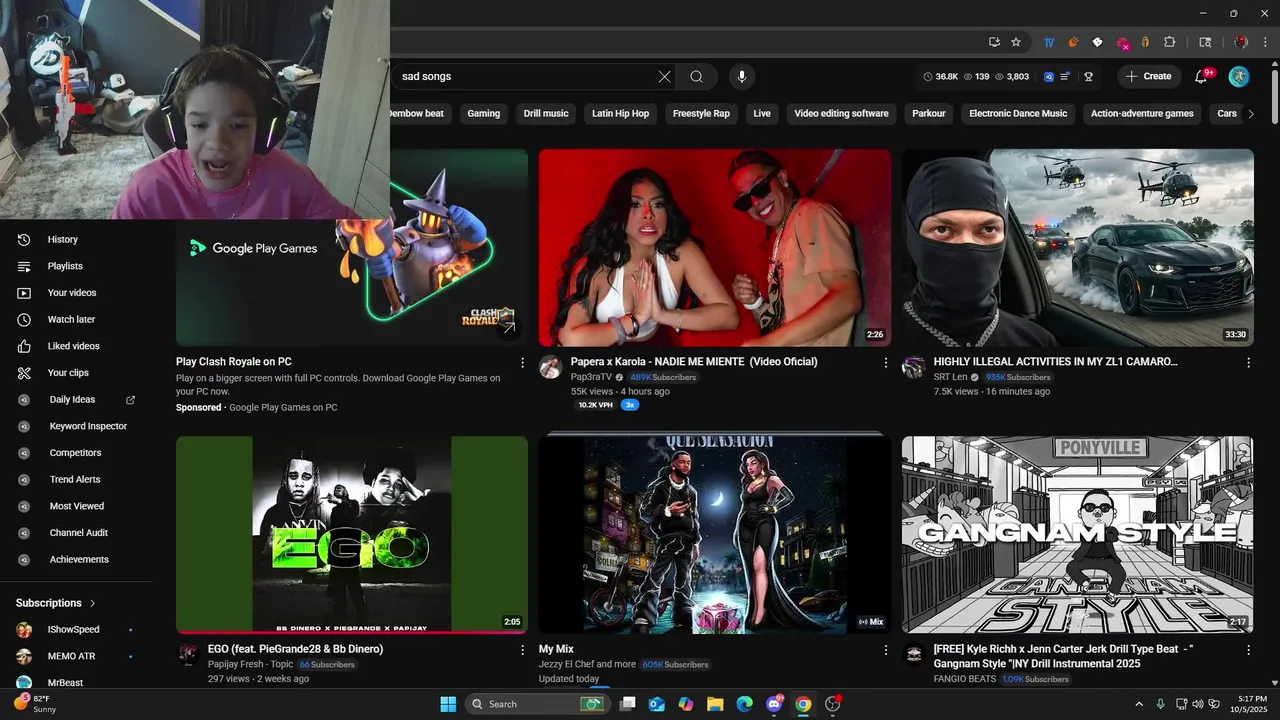Image resolution: width=1280 pixels, height=720 pixels.
Task: Open Playlists in the sidebar
Action: coord(65,266)
